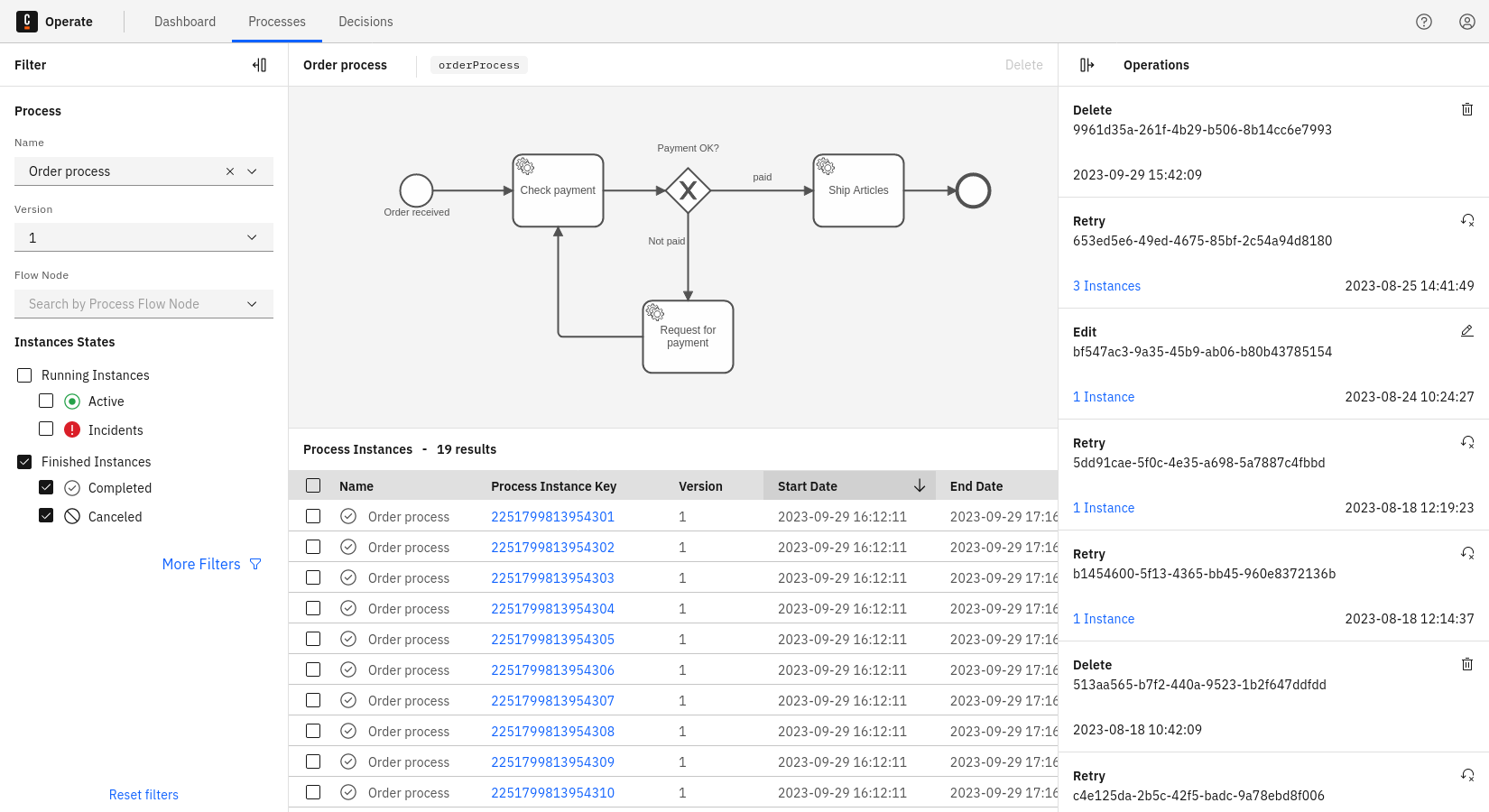This screenshot has height=812, width=1489.
Task: Open the user profile icon
Action: [x=1467, y=22]
